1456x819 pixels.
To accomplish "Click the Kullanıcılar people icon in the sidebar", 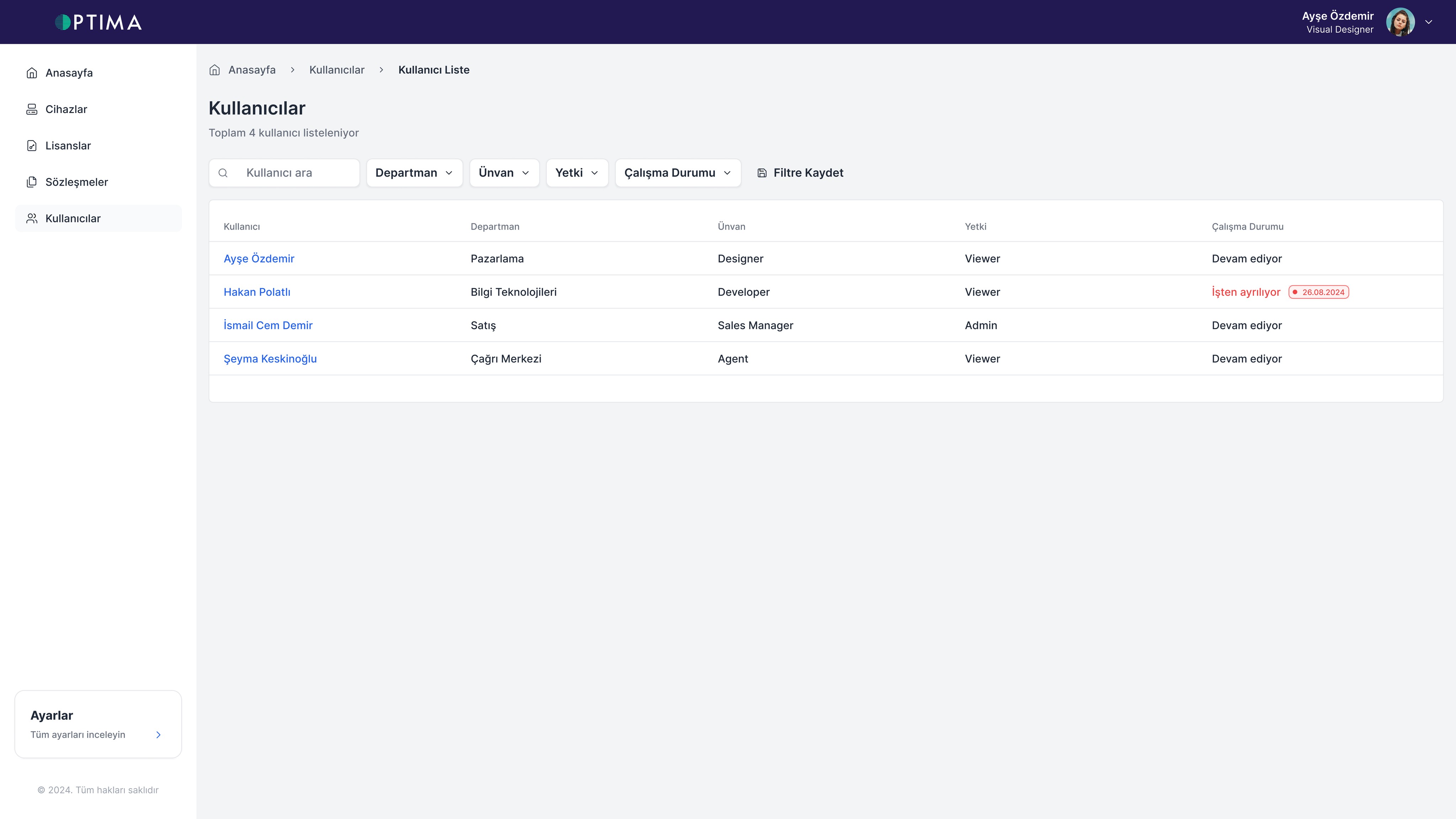I will (32, 218).
